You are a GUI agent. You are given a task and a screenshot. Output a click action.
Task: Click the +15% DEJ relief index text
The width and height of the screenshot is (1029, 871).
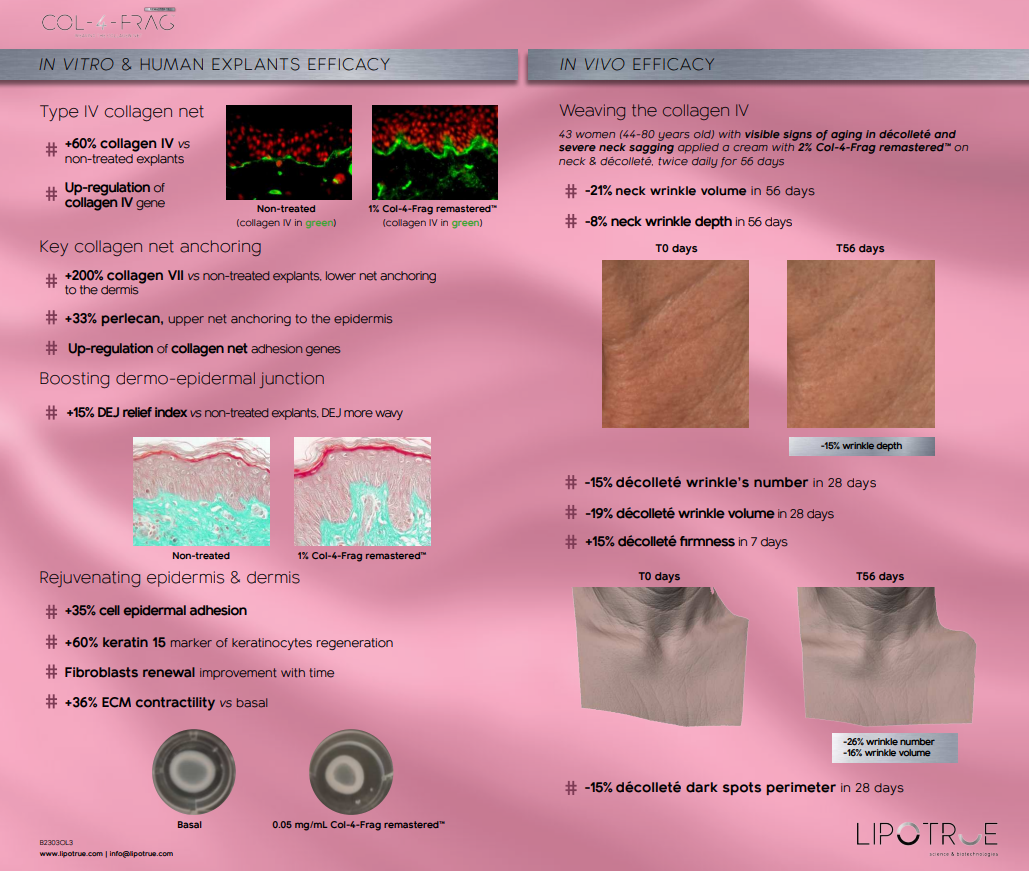234,413
